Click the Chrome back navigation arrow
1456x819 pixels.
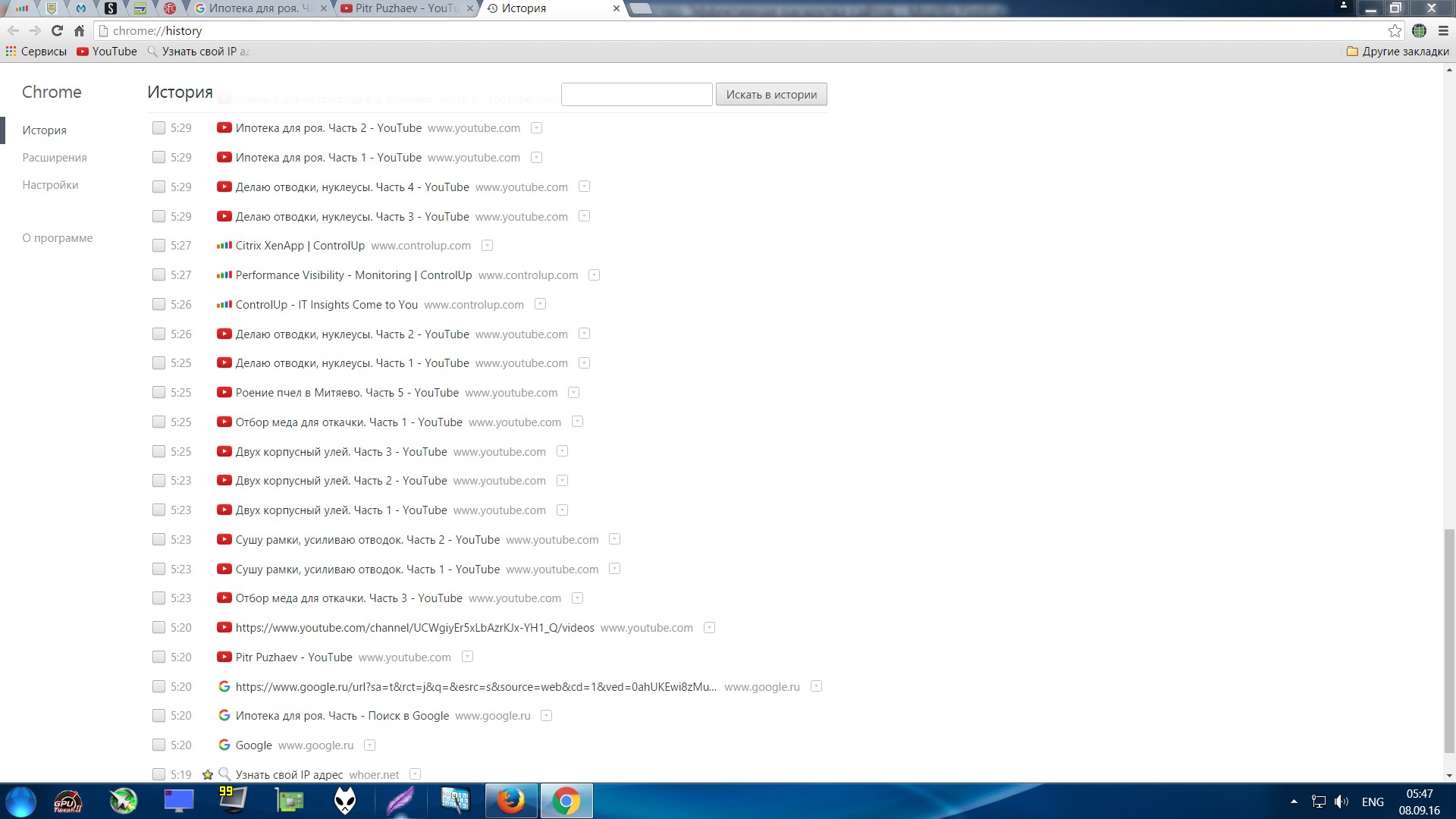[x=13, y=30]
